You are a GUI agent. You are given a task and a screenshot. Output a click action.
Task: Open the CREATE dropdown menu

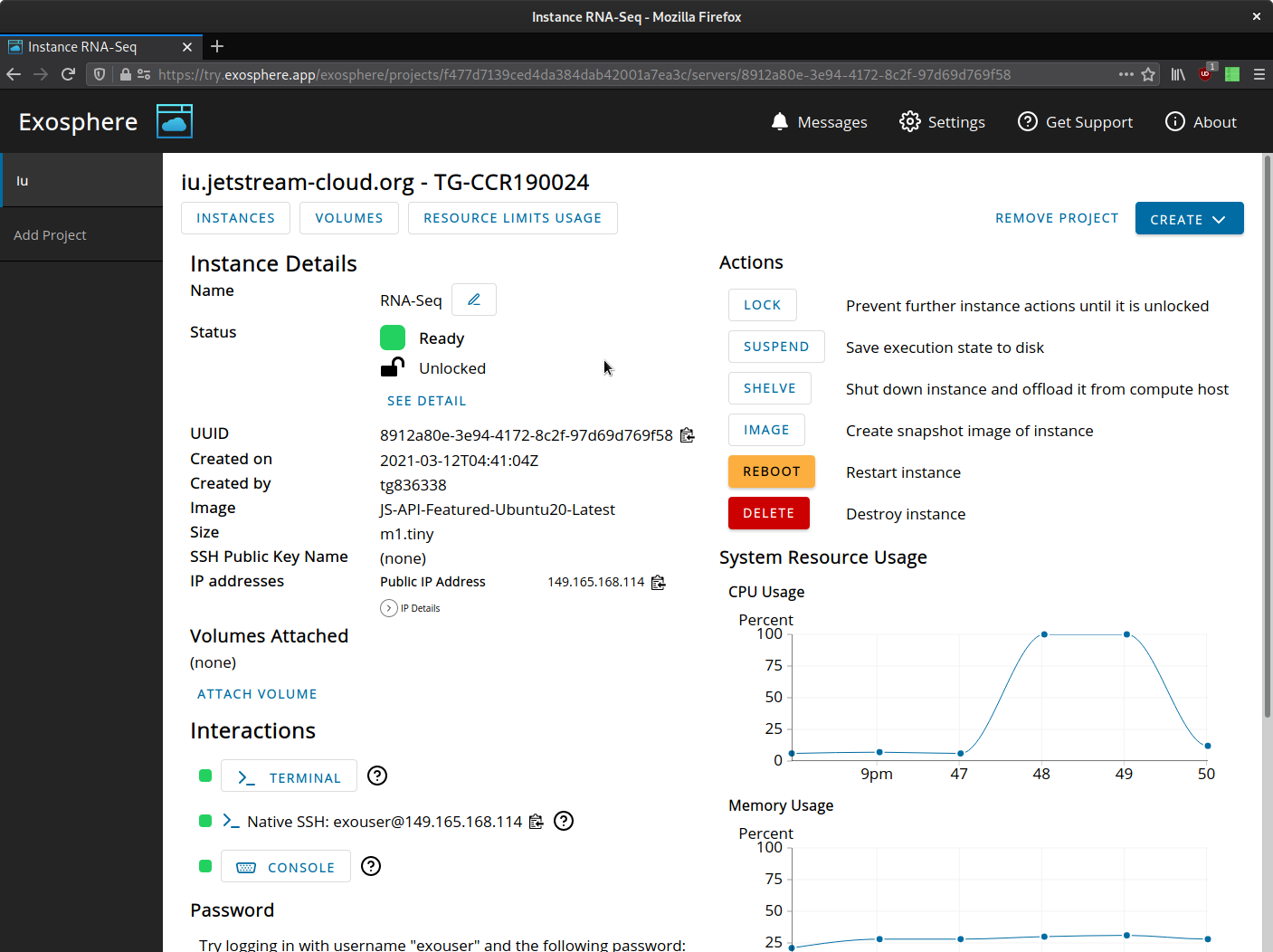1189,219
